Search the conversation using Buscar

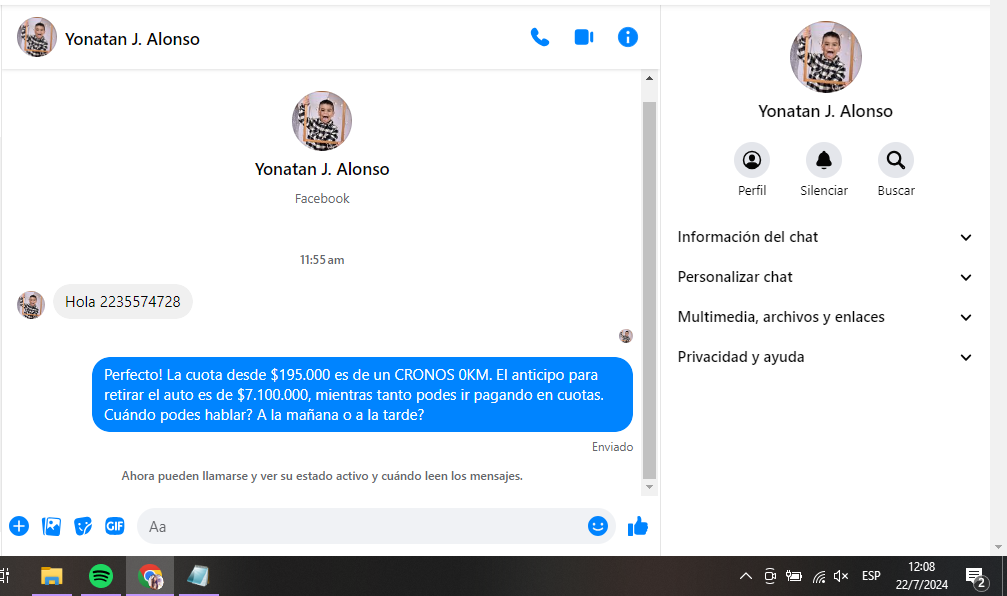[x=896, y=161]
